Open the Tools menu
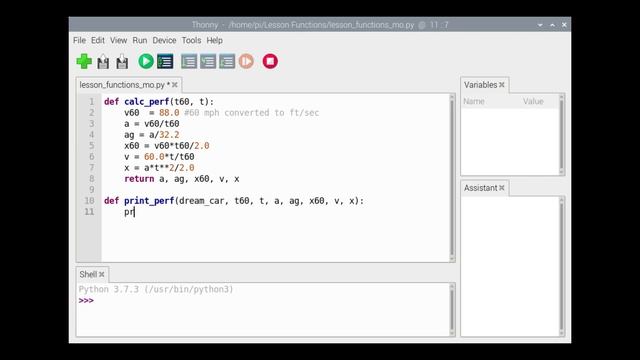The width and height of the screenshot is (640, 360). click(x=191, y=40)
